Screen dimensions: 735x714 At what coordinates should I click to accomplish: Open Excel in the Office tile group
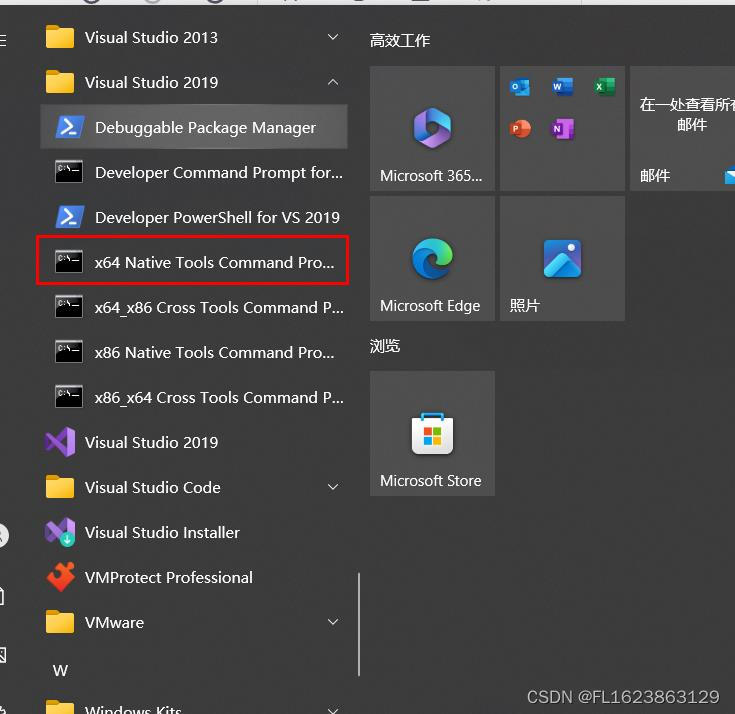tap(605, 87)
